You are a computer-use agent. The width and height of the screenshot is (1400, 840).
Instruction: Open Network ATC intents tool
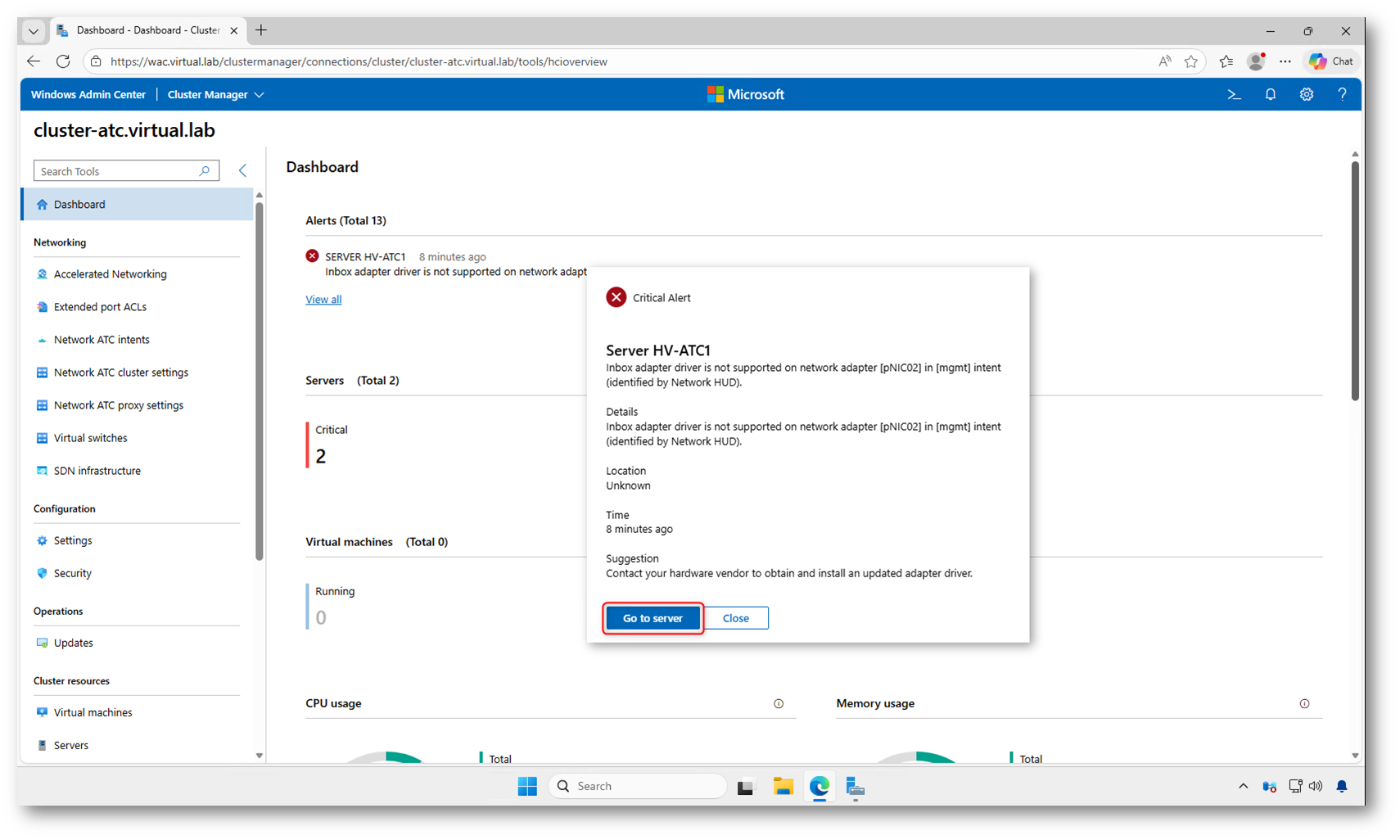[x=102, y=340]
